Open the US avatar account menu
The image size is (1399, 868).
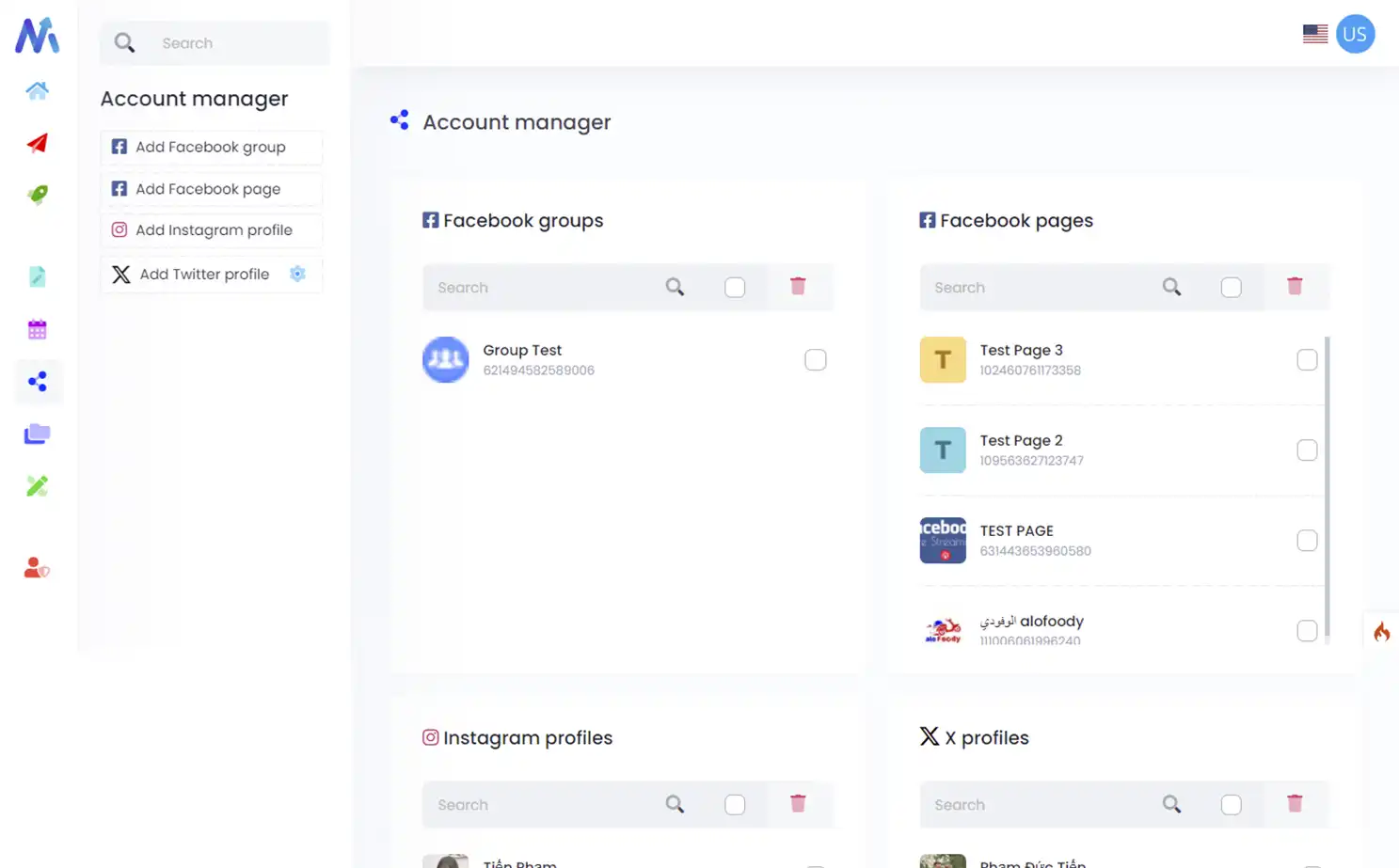pos(1356,33)
